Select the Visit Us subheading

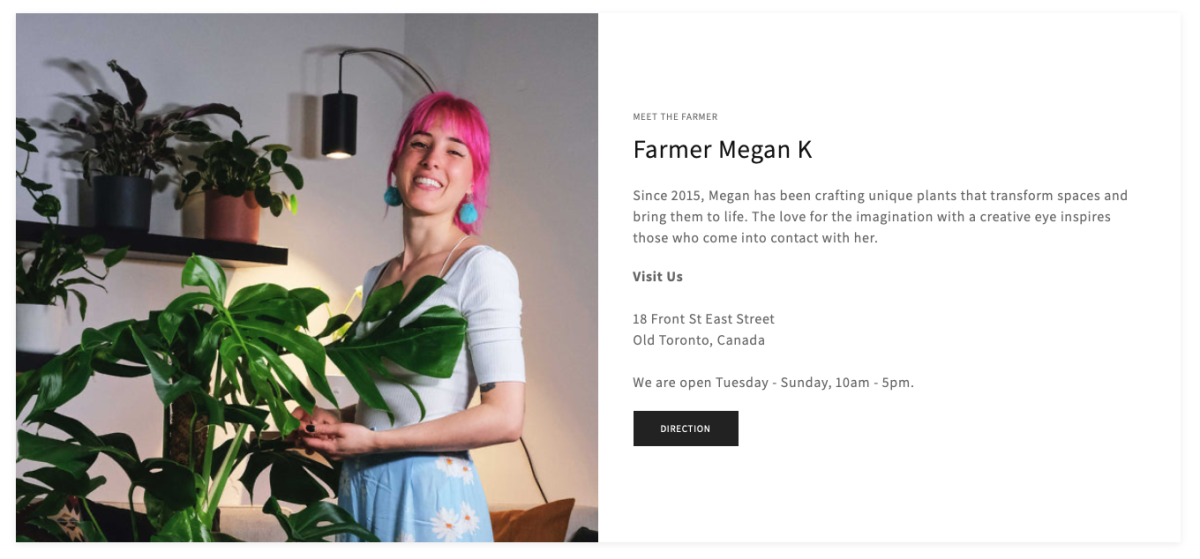coord(658,276)
